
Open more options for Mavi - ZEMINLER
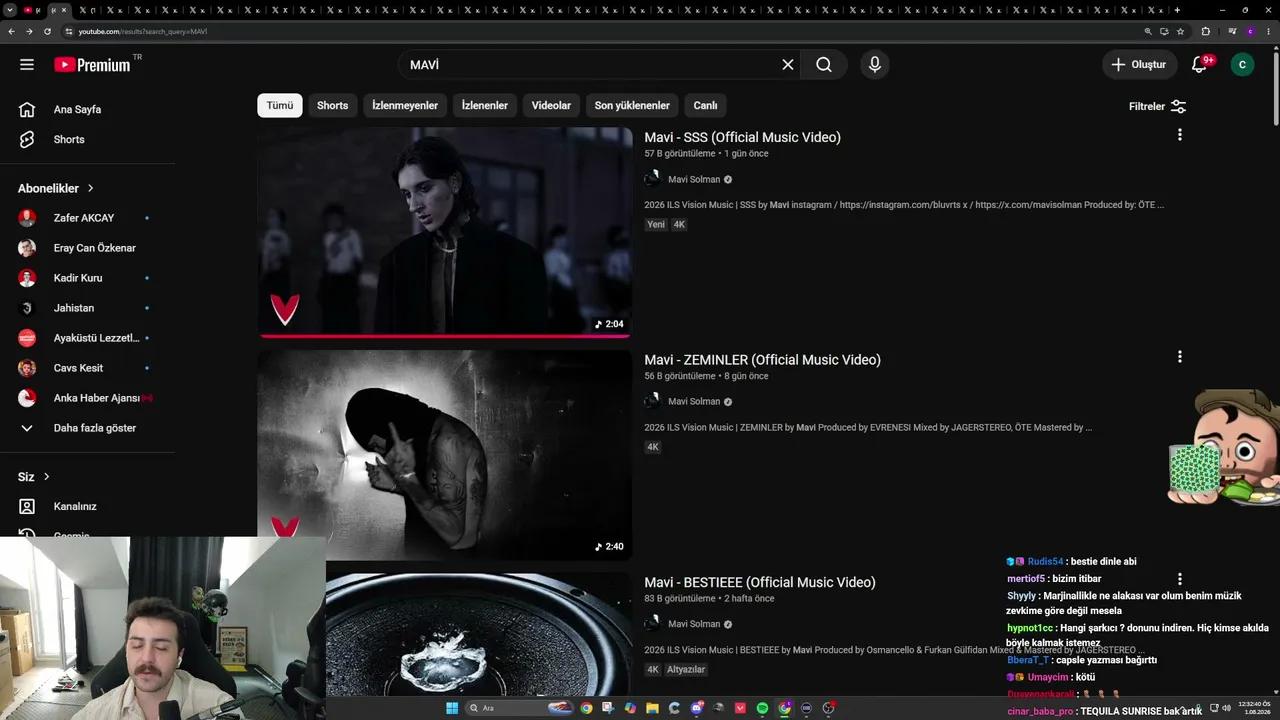[1180, 357]
